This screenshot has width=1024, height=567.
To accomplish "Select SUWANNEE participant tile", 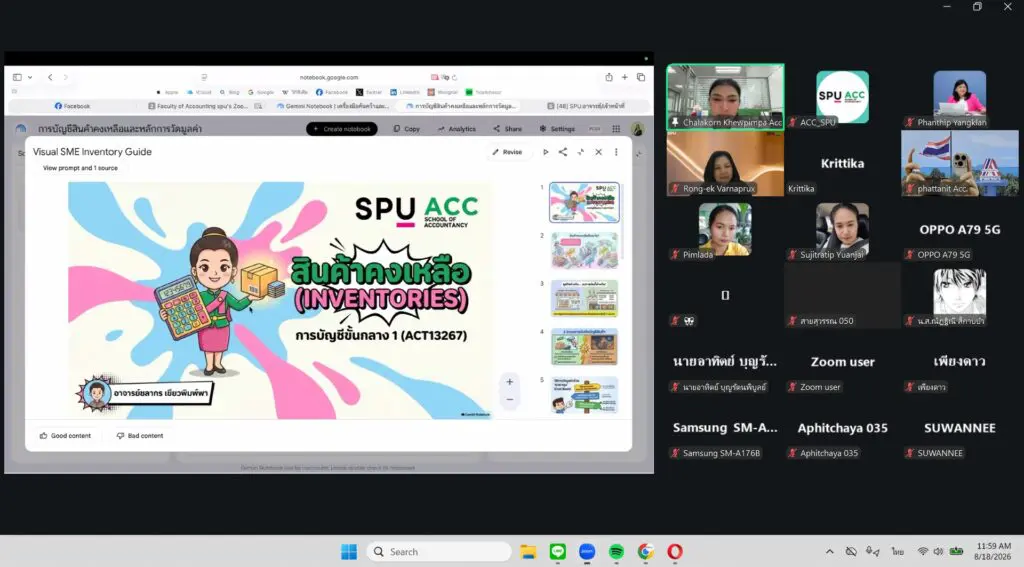I will pos(959,428).
